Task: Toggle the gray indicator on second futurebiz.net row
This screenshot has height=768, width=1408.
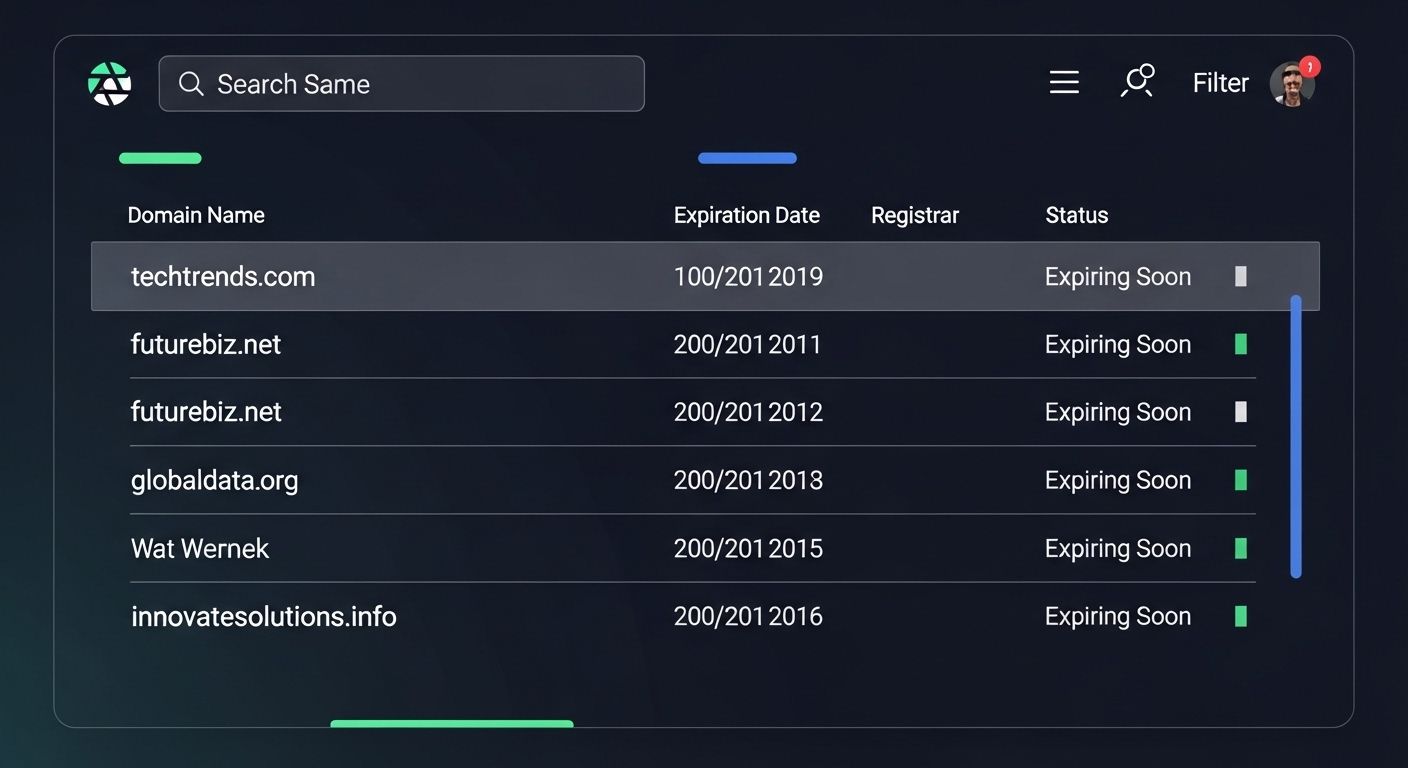Action: [1240, 412]
